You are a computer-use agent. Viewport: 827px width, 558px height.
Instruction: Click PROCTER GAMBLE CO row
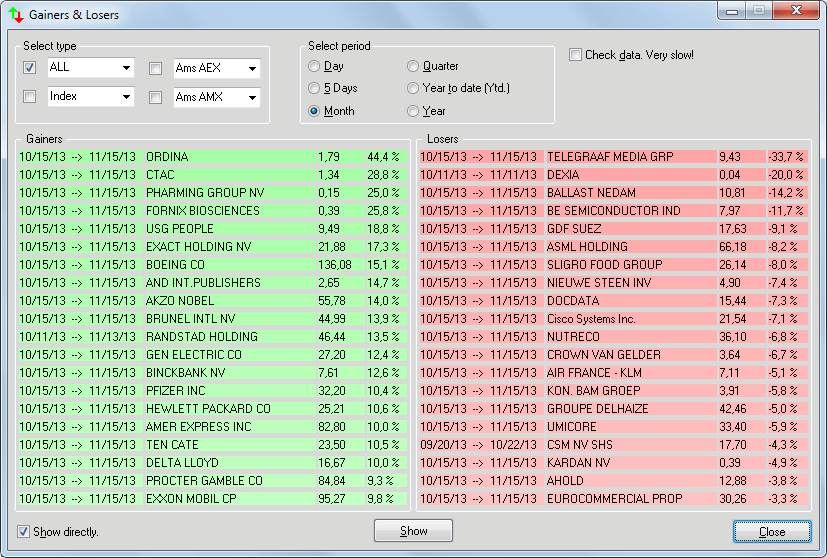pos(213,480)
